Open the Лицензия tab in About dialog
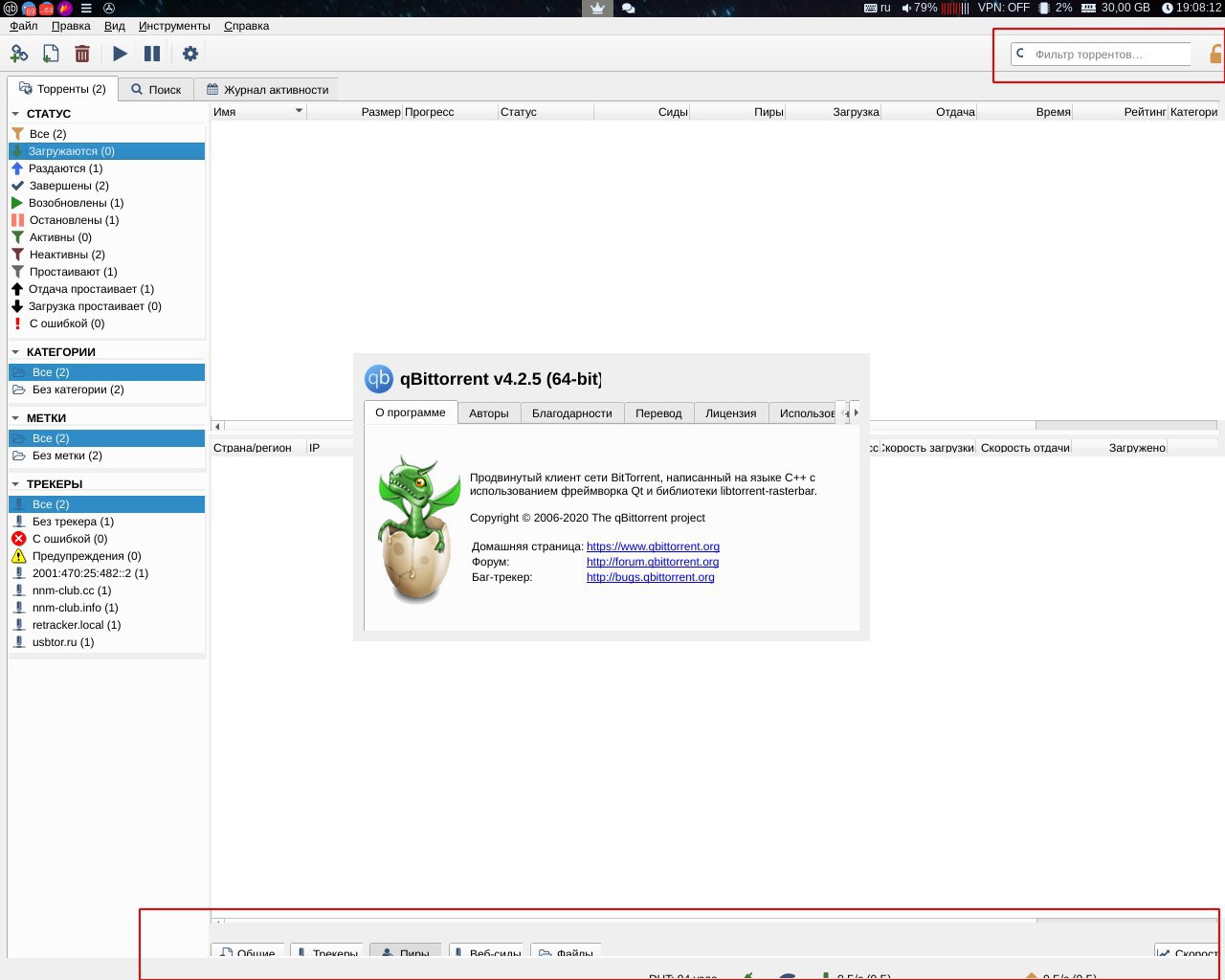The width and height of the screenshot is (1225, 980). coord(731,413)
